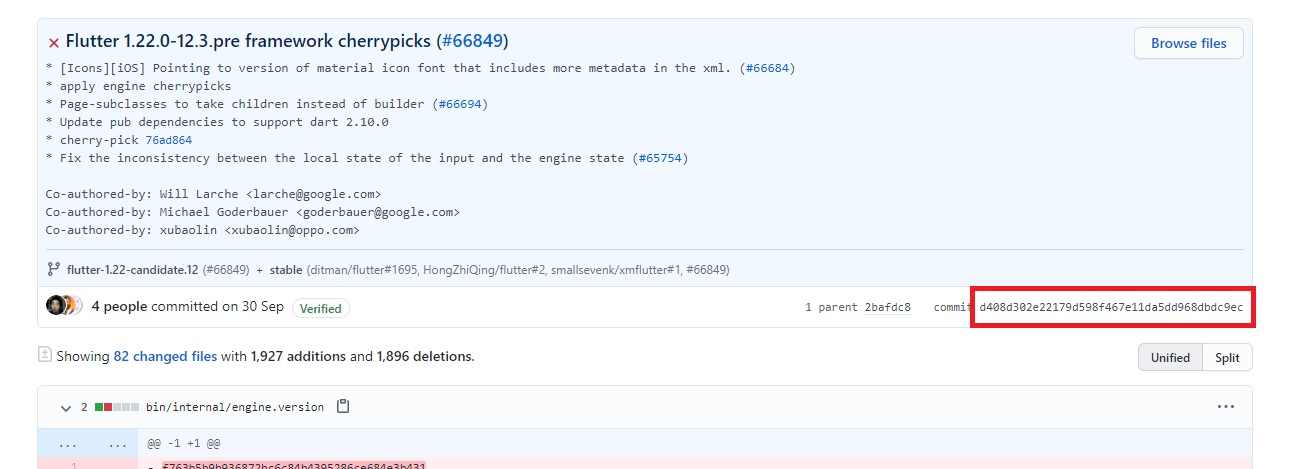Open bin/internal/engine.version file link
1291x469 pixels.
coord(235,407)
